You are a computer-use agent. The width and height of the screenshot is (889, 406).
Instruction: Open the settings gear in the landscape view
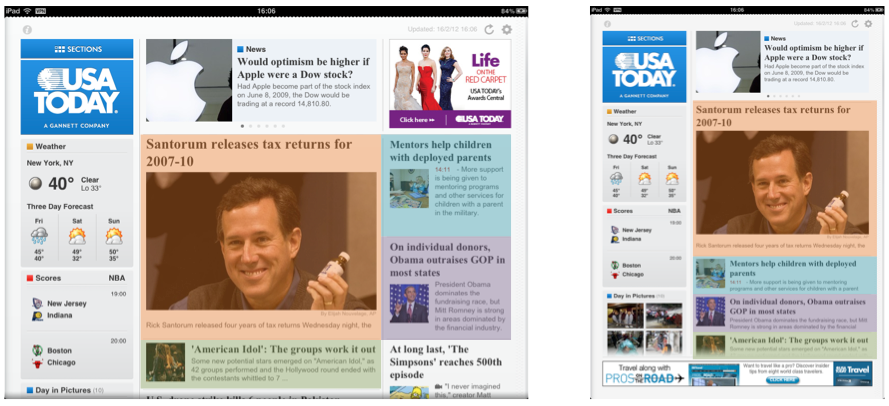click(x=507, y=29)
